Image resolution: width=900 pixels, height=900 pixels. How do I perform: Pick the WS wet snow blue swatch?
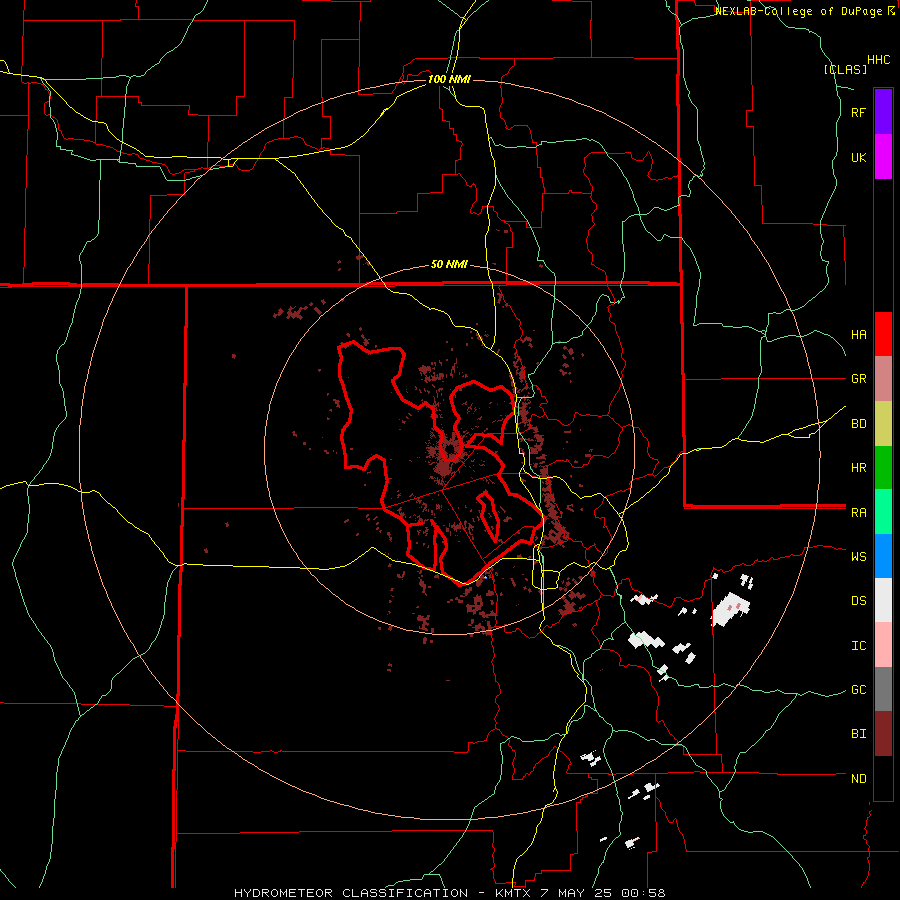tap(883, 556)
